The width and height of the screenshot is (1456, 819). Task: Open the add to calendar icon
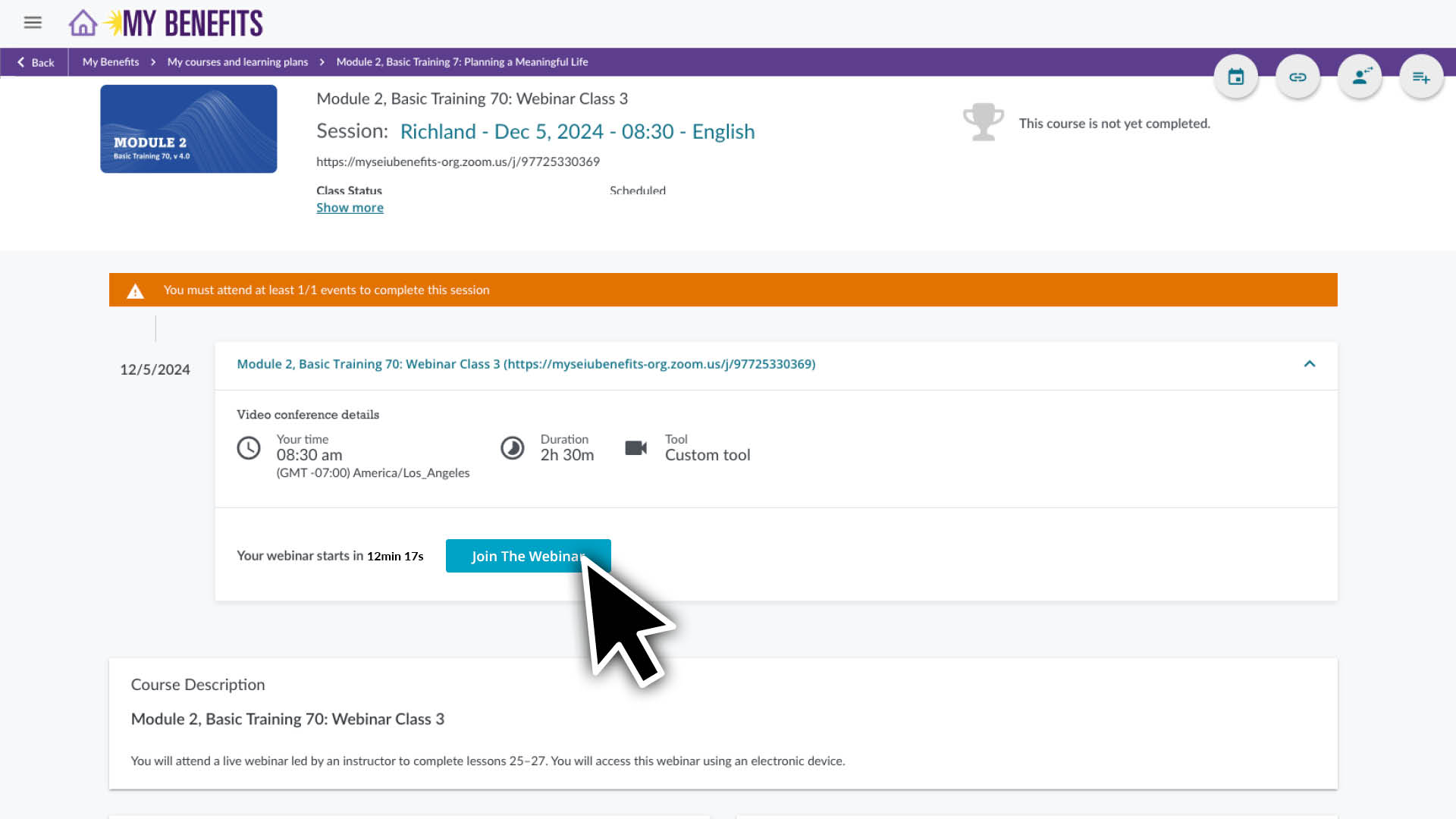tap(1235, 76)
